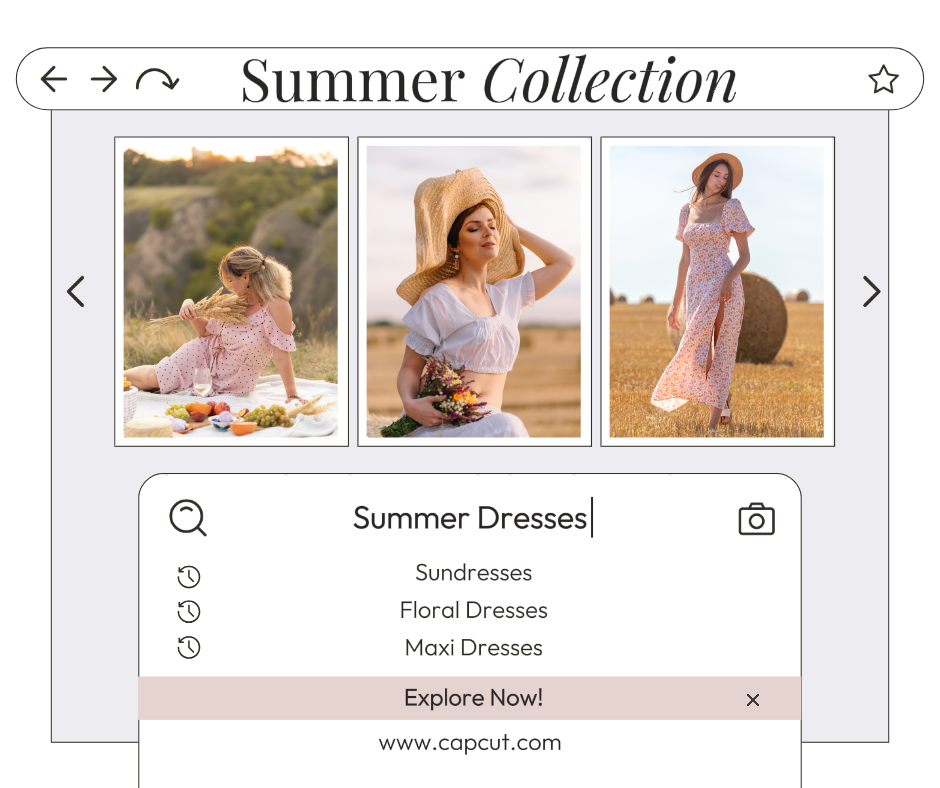Click the magnifying glass search icon

[x=187, y=518]
